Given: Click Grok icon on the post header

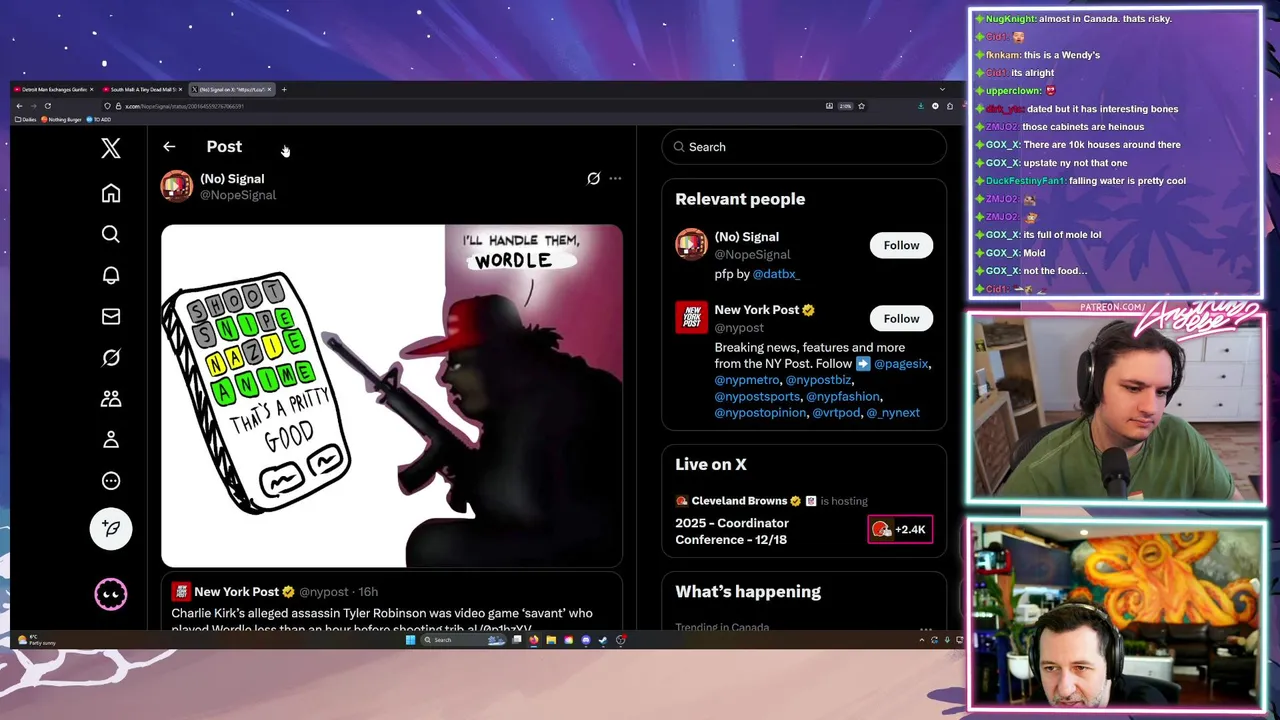Looking at the screenshot, I should 593,178.
